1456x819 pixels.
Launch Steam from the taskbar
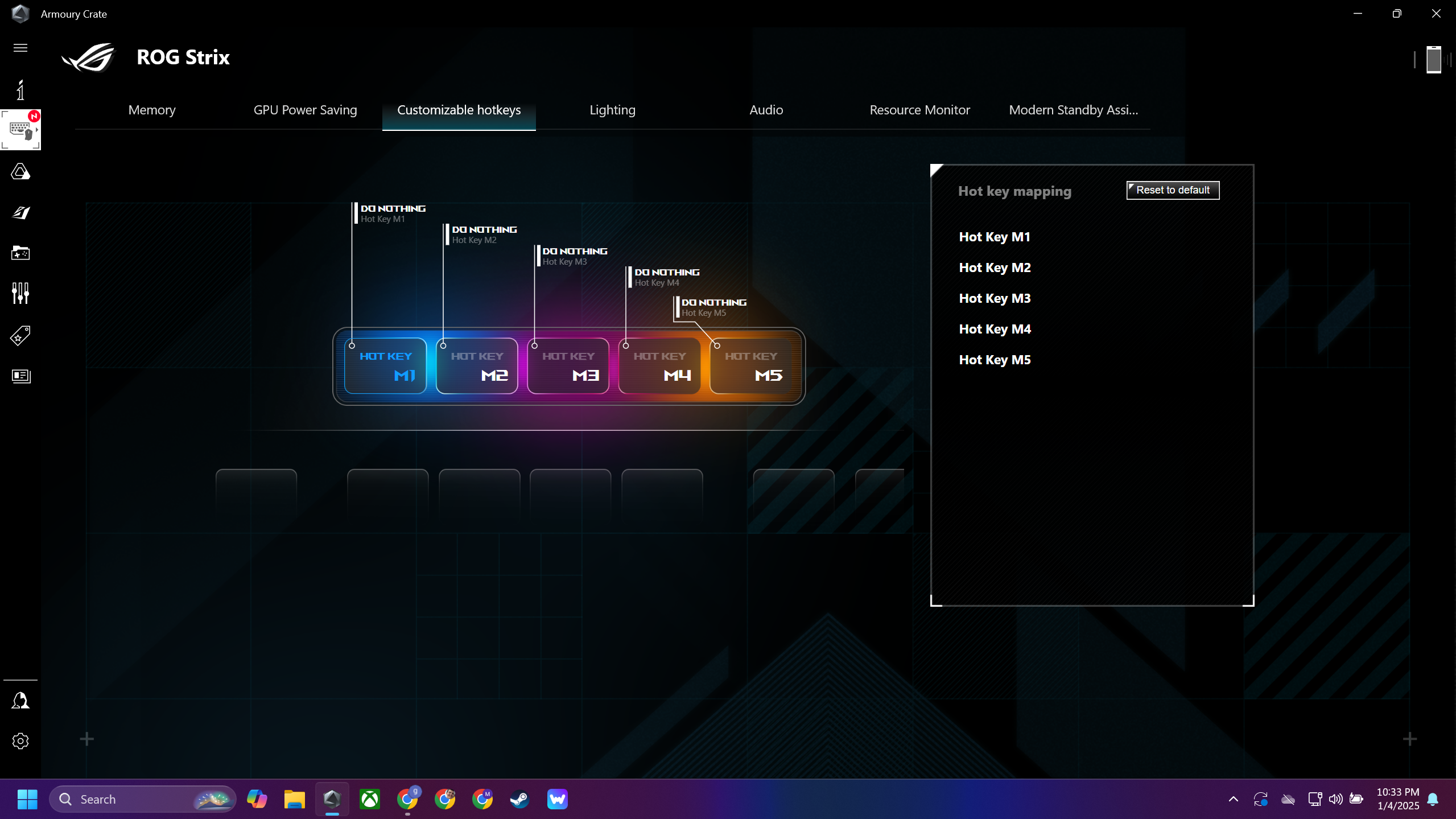[519, 799]
